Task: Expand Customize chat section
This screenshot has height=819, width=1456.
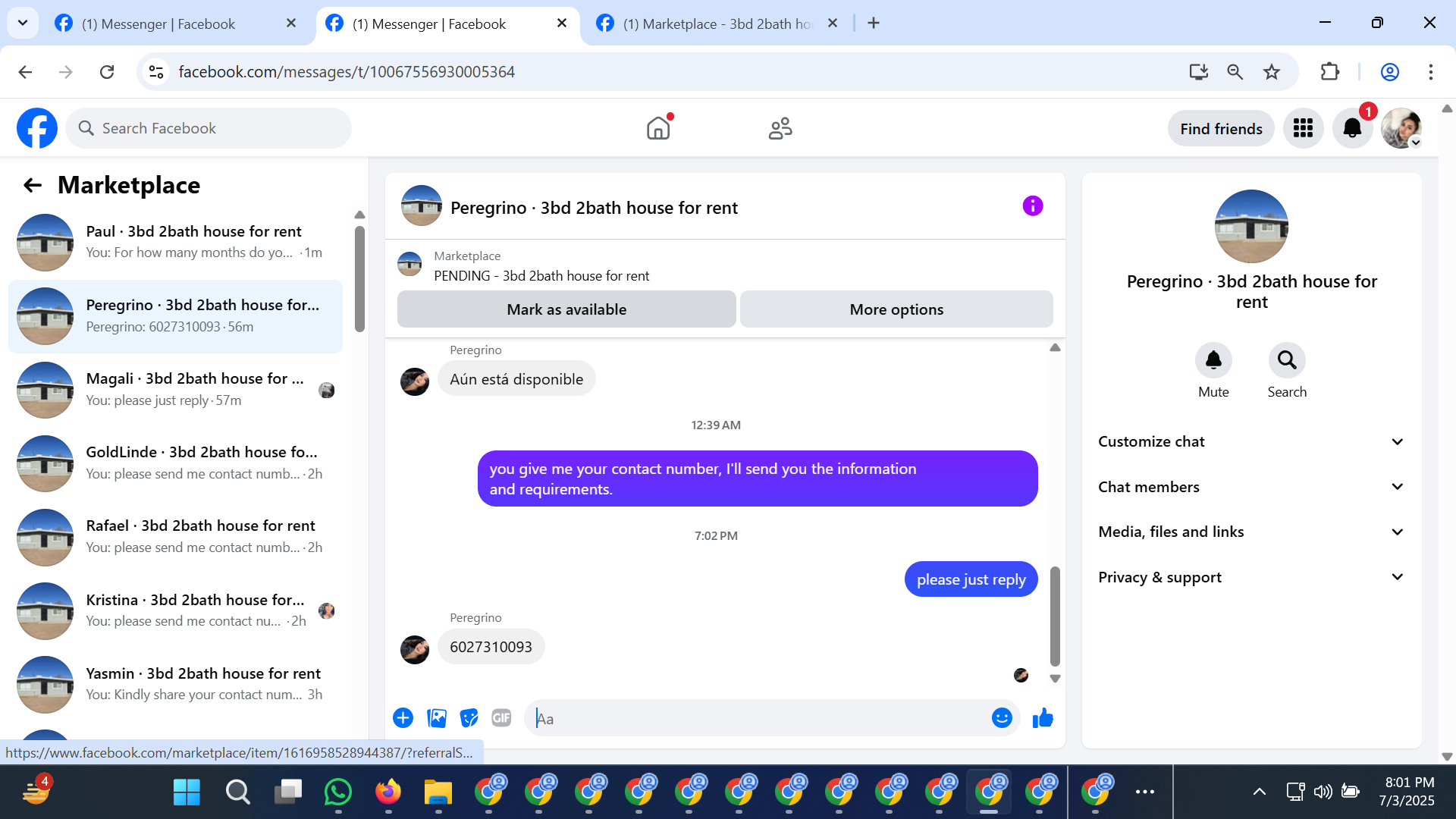Action: pyautogui.click(x=1251, y=441)
